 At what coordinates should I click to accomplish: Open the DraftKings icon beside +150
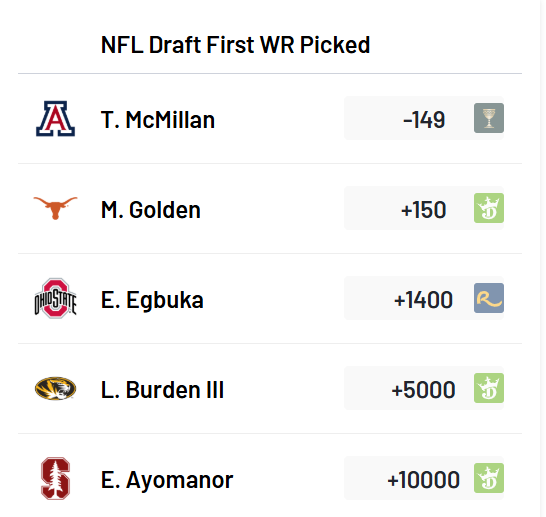tap(489, 208)
